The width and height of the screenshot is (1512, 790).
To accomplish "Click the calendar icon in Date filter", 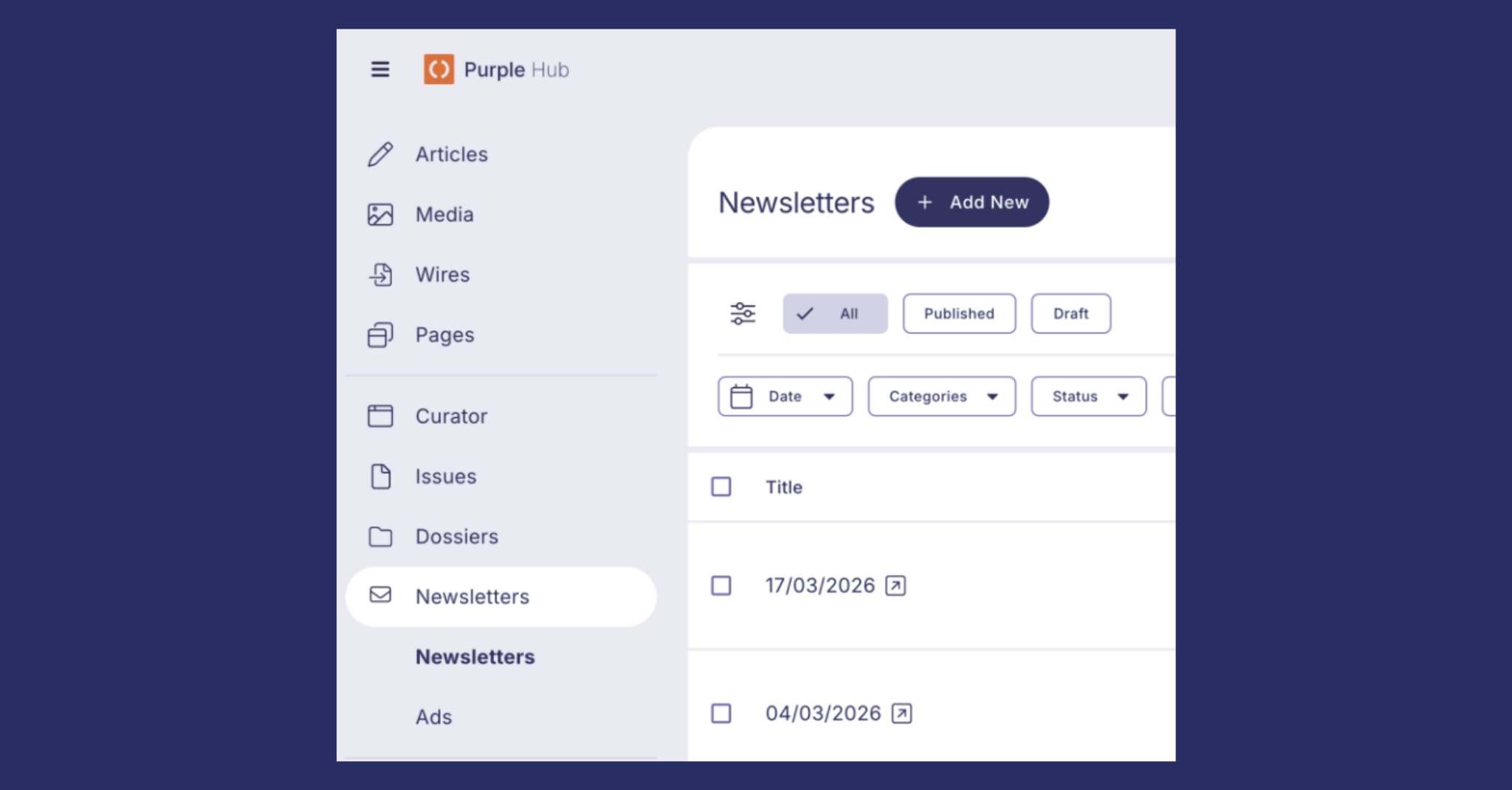I will (741, 396).
